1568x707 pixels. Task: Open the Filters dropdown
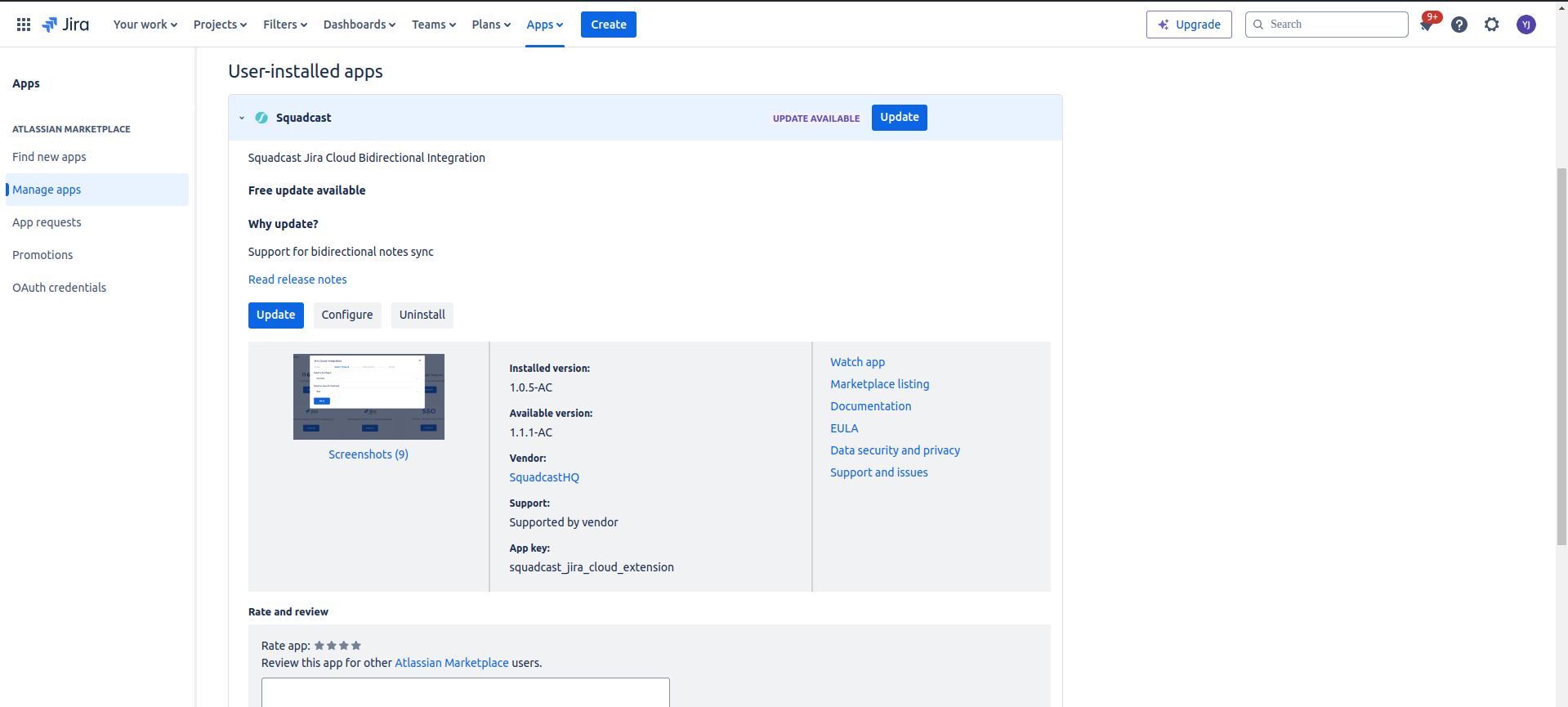pyautogui.click(x=285, y=25)
